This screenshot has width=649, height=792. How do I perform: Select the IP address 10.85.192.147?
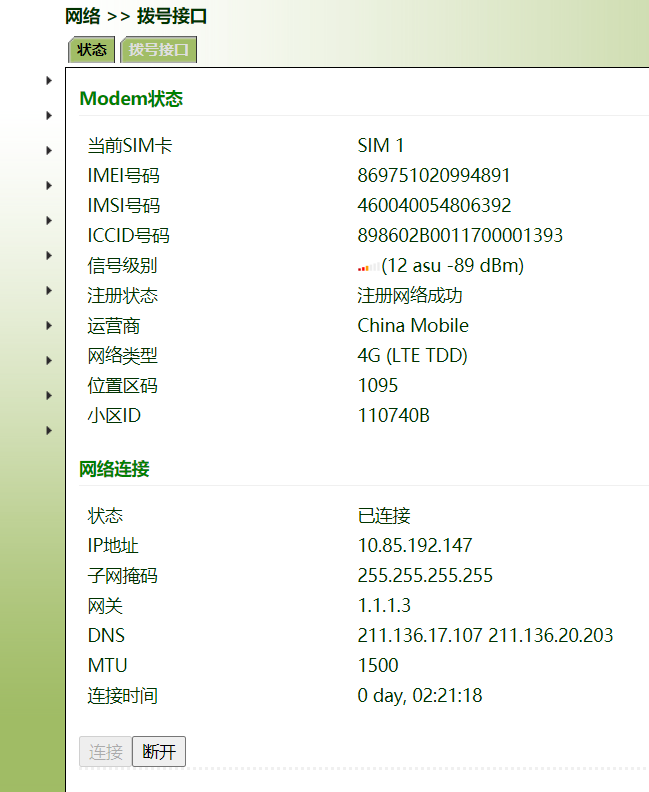(415, 546)
